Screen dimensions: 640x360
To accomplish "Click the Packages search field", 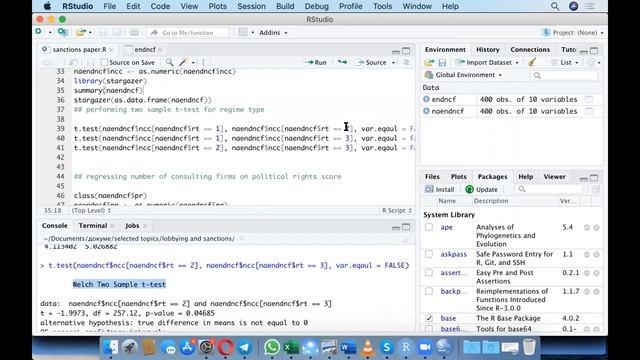I will pos(550,189).
